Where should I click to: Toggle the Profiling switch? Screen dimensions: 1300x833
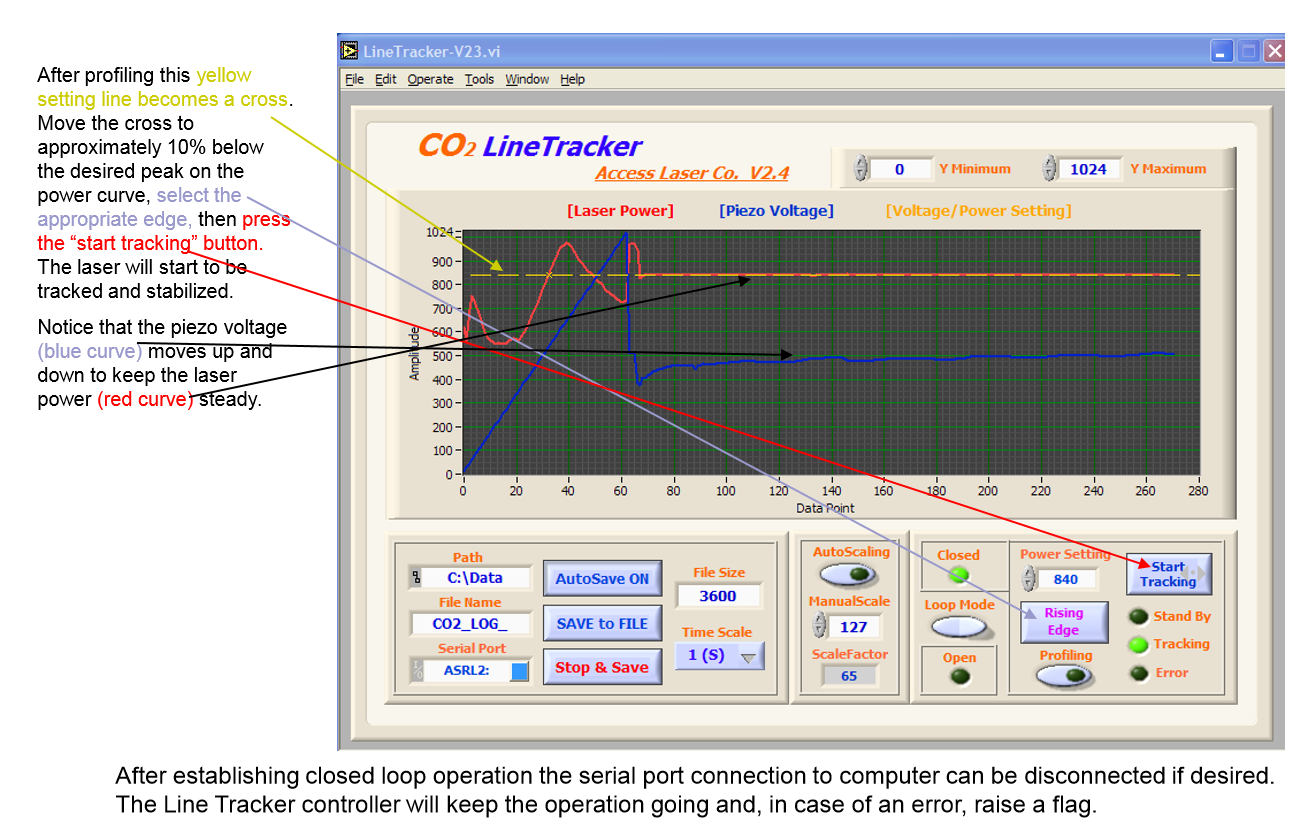1064,676
